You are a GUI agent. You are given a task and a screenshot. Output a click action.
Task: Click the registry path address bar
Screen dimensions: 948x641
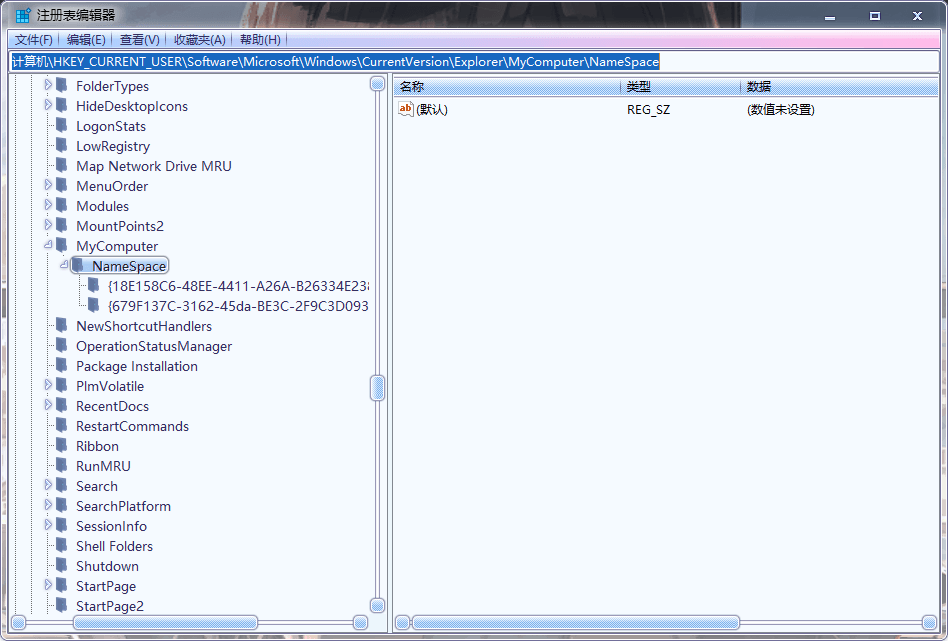pyautogui.click(x=475, y=62)
